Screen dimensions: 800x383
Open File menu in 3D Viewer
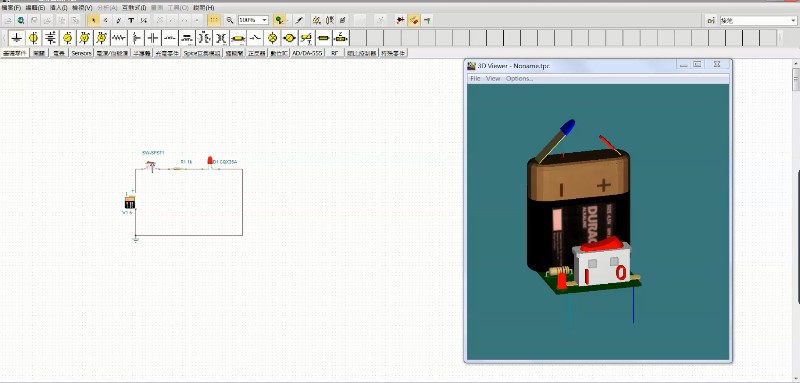475,79
